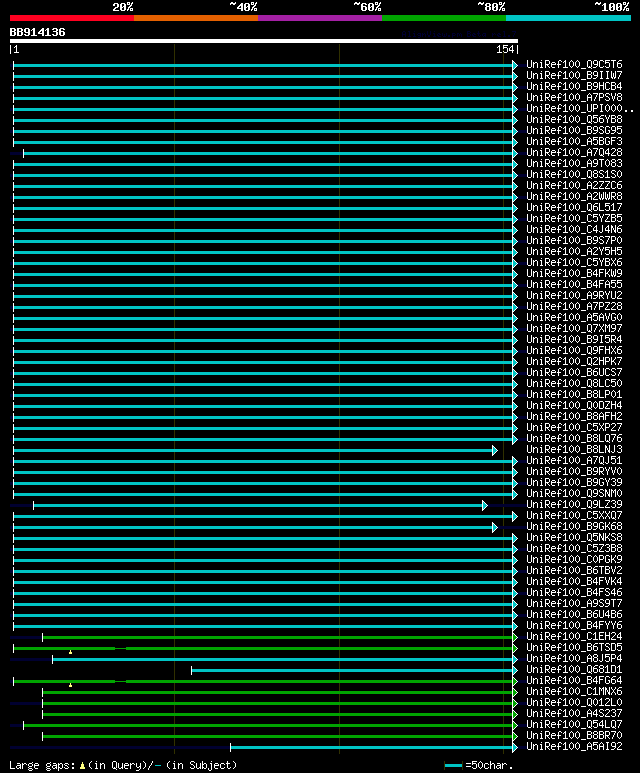Image resolution: width=640 pixels, height=773 pixels.
Task: Select the UniRef100_B9S7P0 label
Action: 574,241
